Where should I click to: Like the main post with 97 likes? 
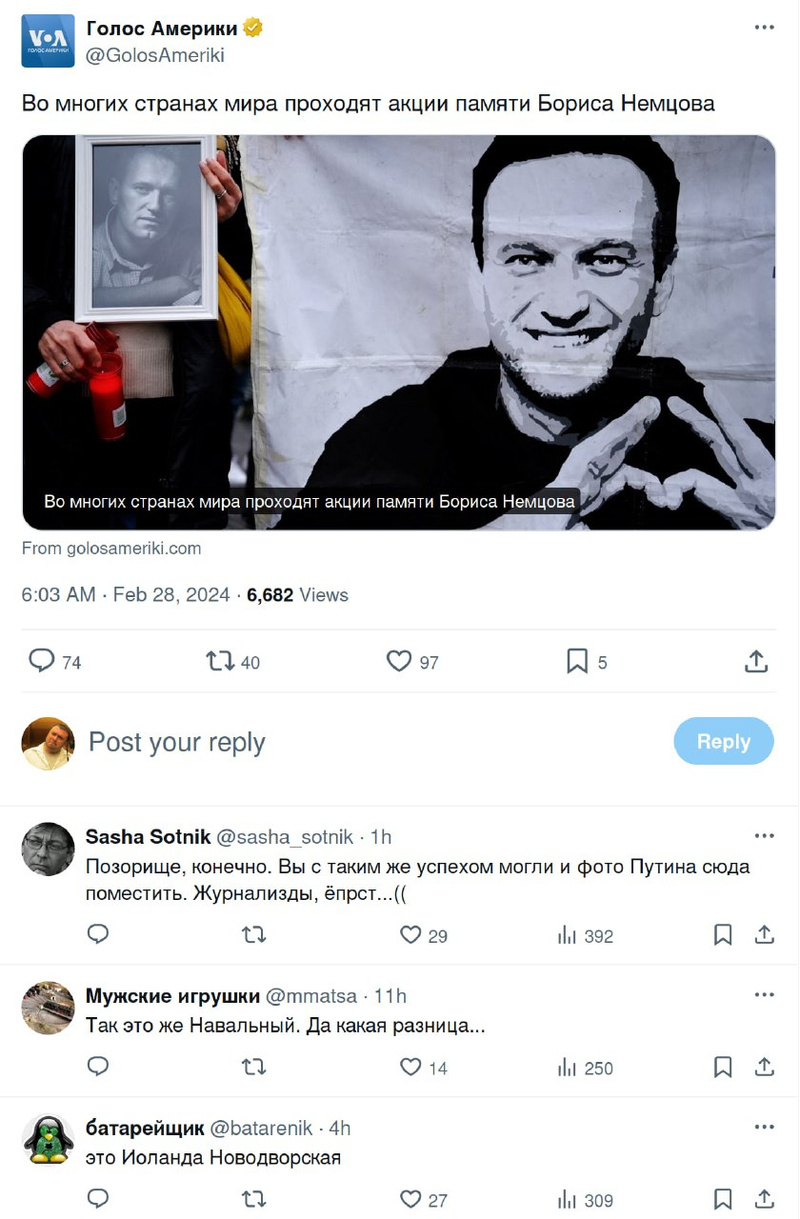coord(399,661)
